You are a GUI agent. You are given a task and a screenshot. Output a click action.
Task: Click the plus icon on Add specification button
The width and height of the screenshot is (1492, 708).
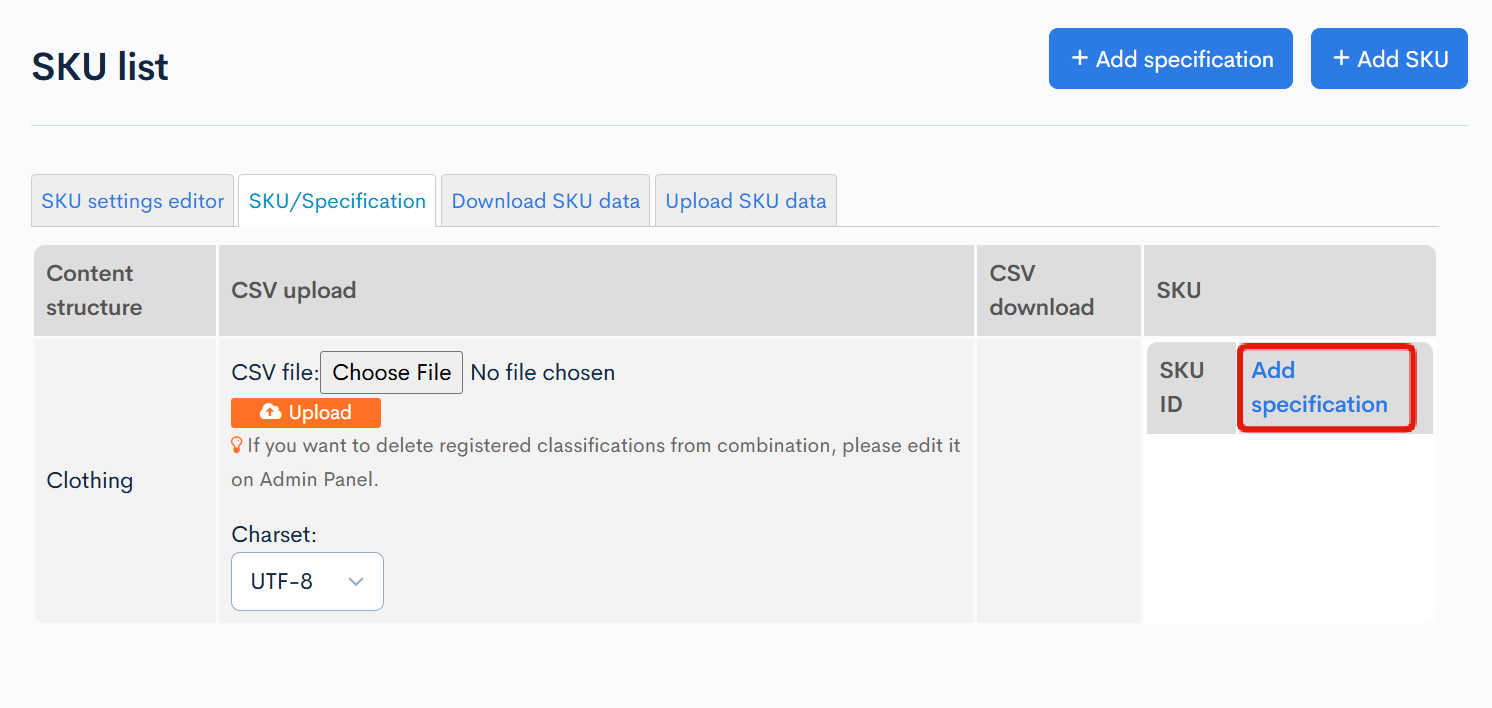coord(1080,59)
